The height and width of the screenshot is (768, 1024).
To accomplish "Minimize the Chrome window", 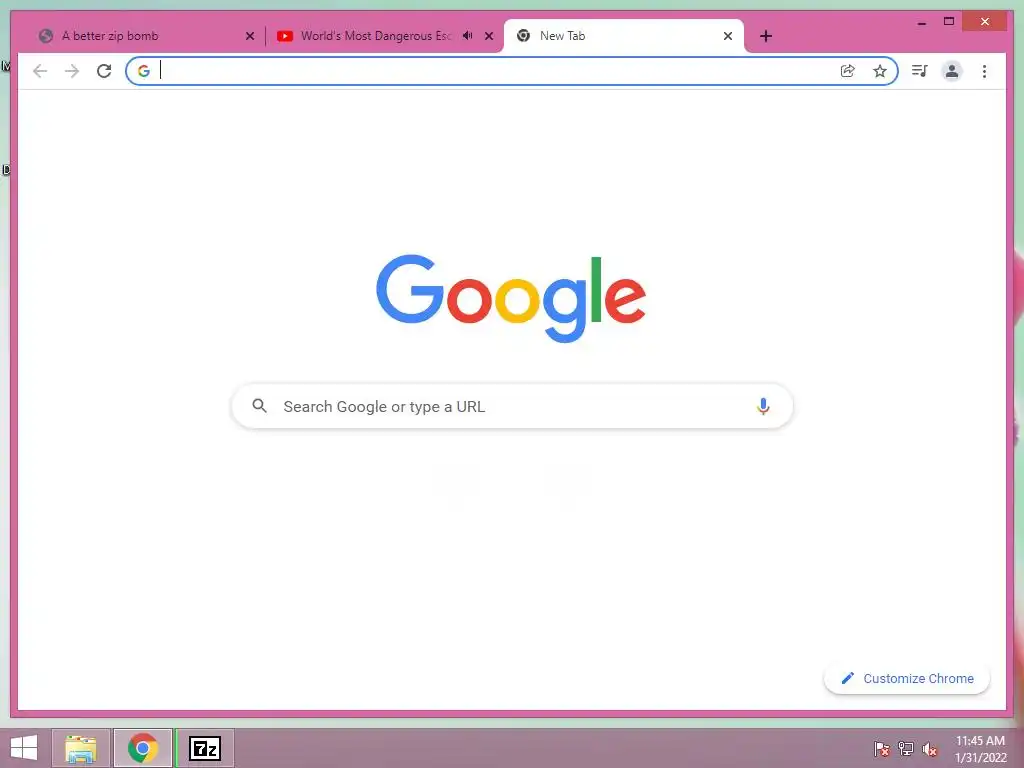I will pyautogui.click(x=921, y=22).
